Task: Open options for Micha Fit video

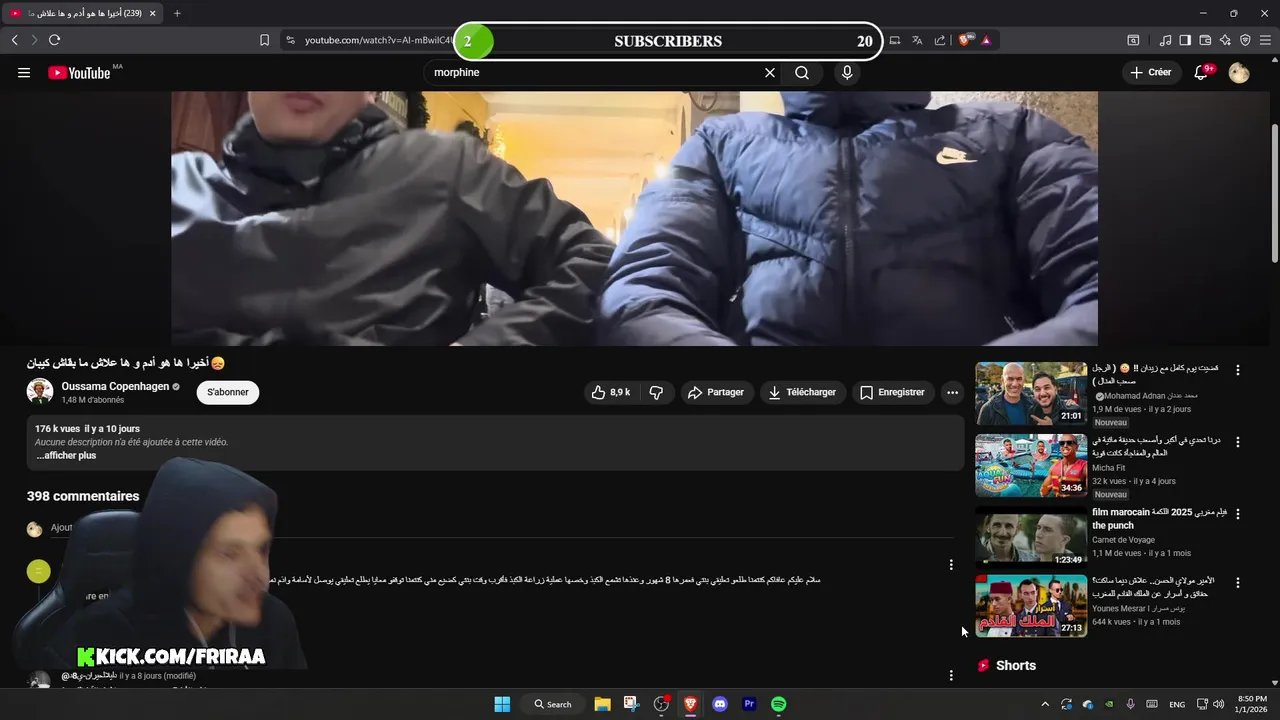Action: point(1238,442)
